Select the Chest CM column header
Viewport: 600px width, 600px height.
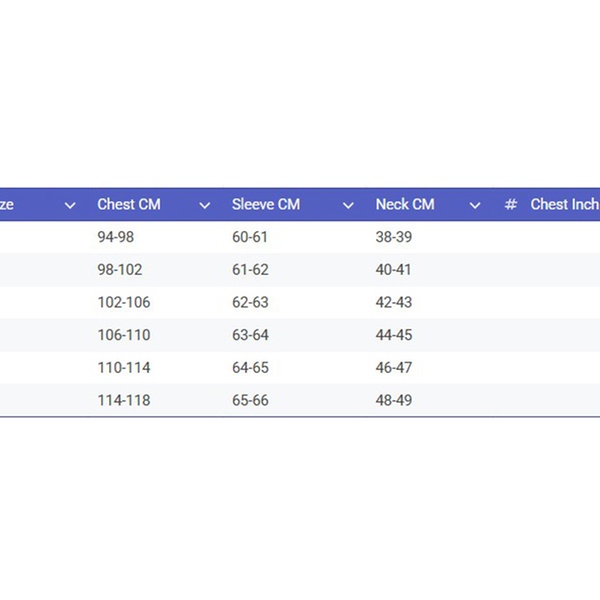click(x=129, y=205)
